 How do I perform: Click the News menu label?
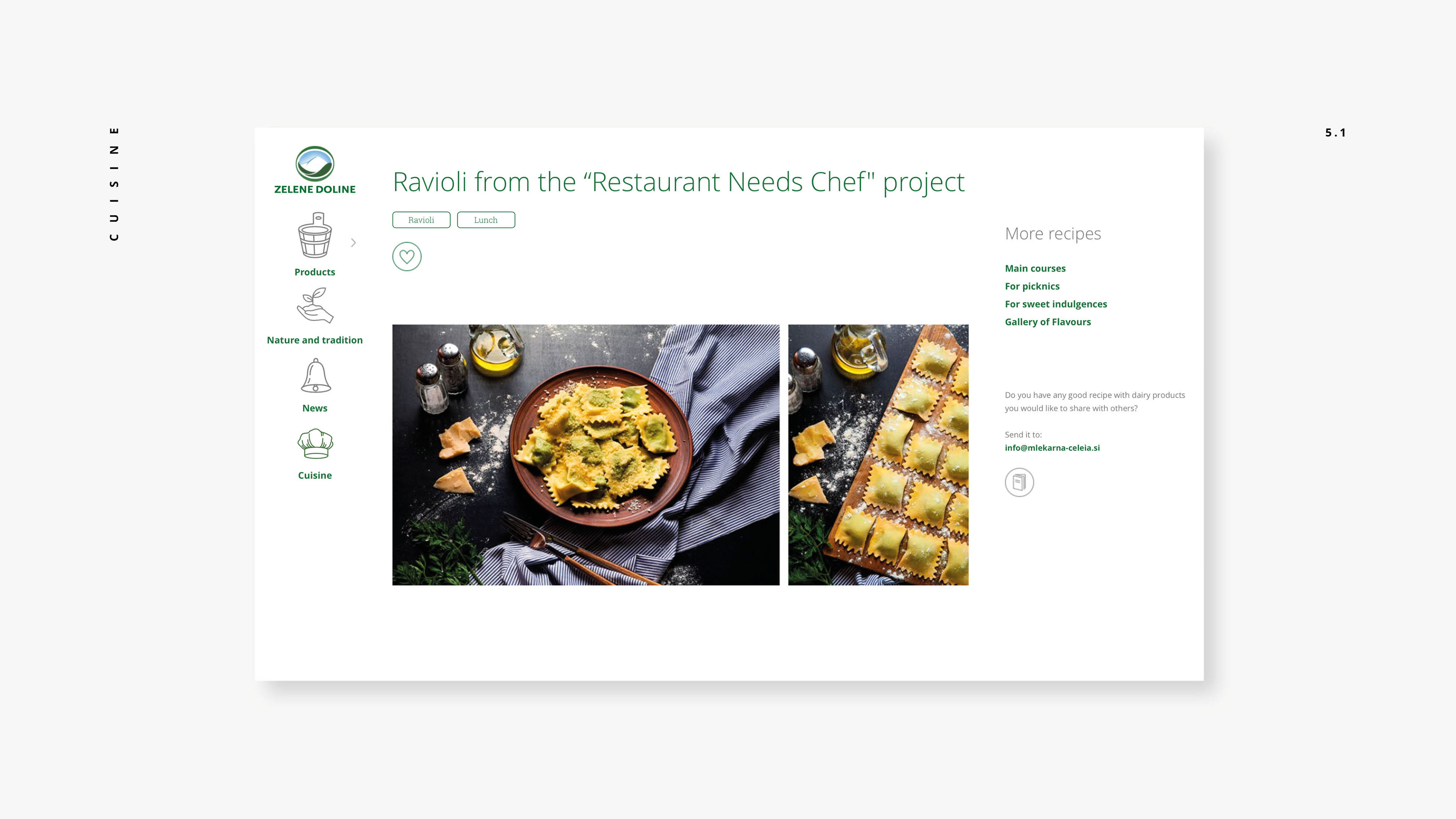(x=315, y=408)
